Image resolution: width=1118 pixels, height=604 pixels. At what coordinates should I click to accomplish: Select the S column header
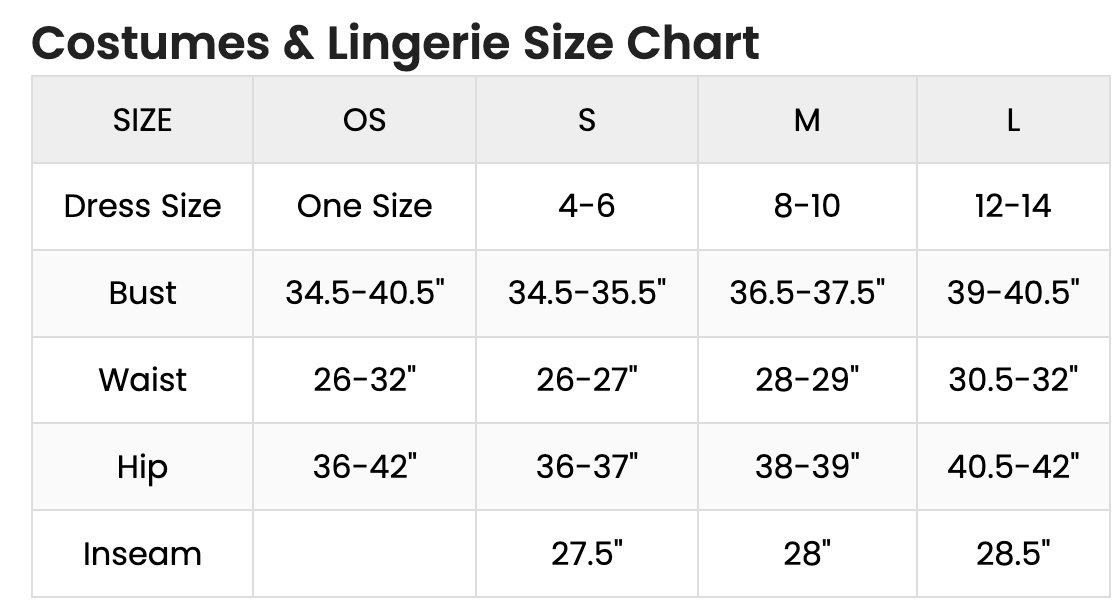tap(587, 120)
